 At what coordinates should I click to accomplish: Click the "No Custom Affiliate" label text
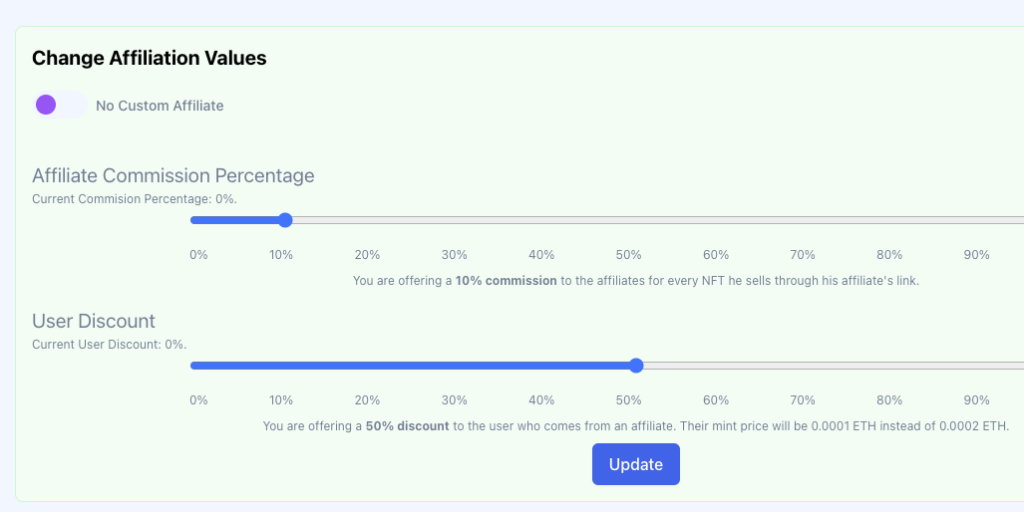159,105
